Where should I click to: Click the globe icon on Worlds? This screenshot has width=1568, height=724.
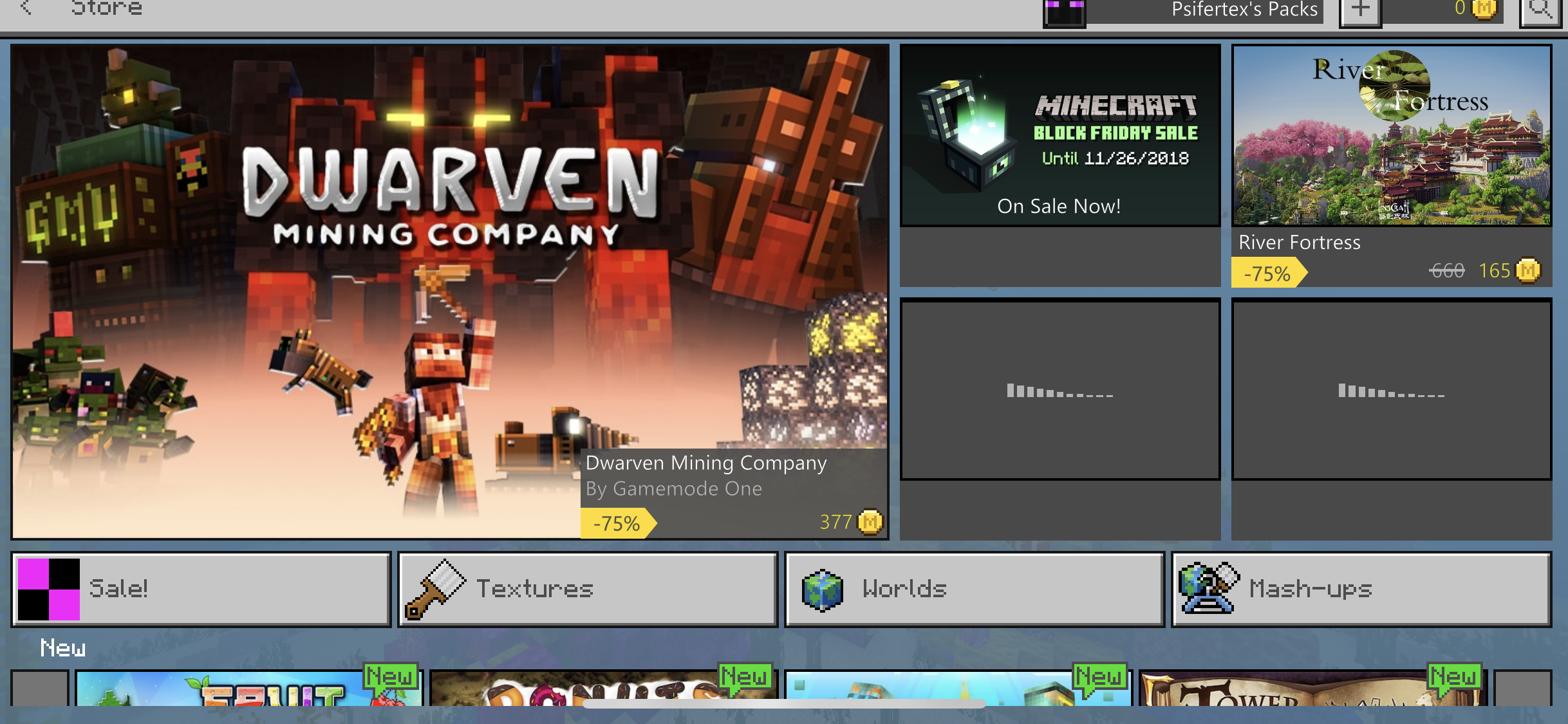point(823,589)
